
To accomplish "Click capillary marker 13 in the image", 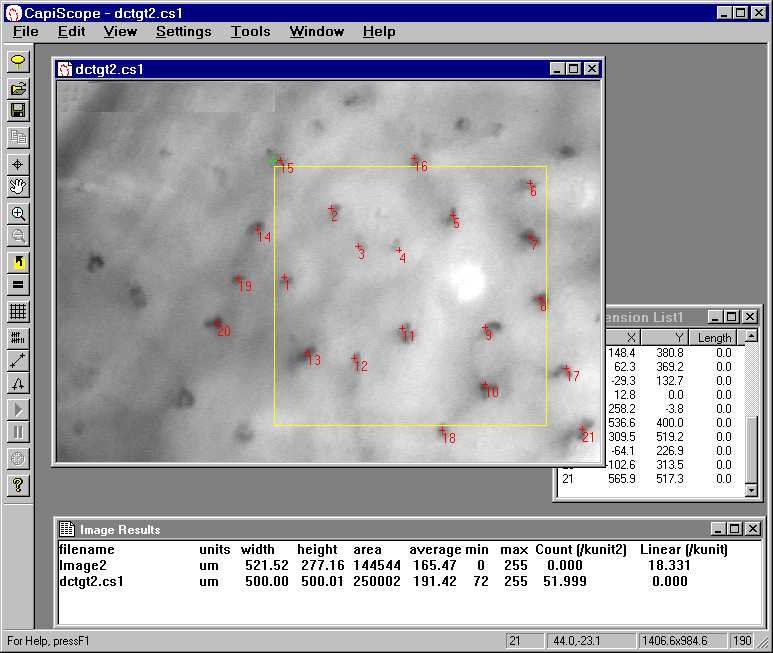I will click(312, 357).
